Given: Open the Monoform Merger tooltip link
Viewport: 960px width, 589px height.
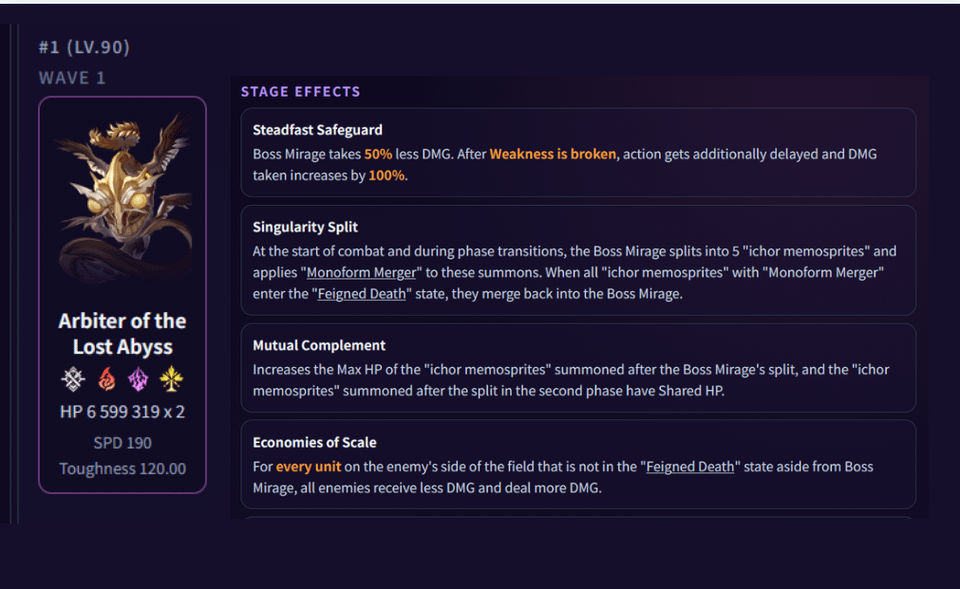Looking at the screenshot, I should click(361, 272).
